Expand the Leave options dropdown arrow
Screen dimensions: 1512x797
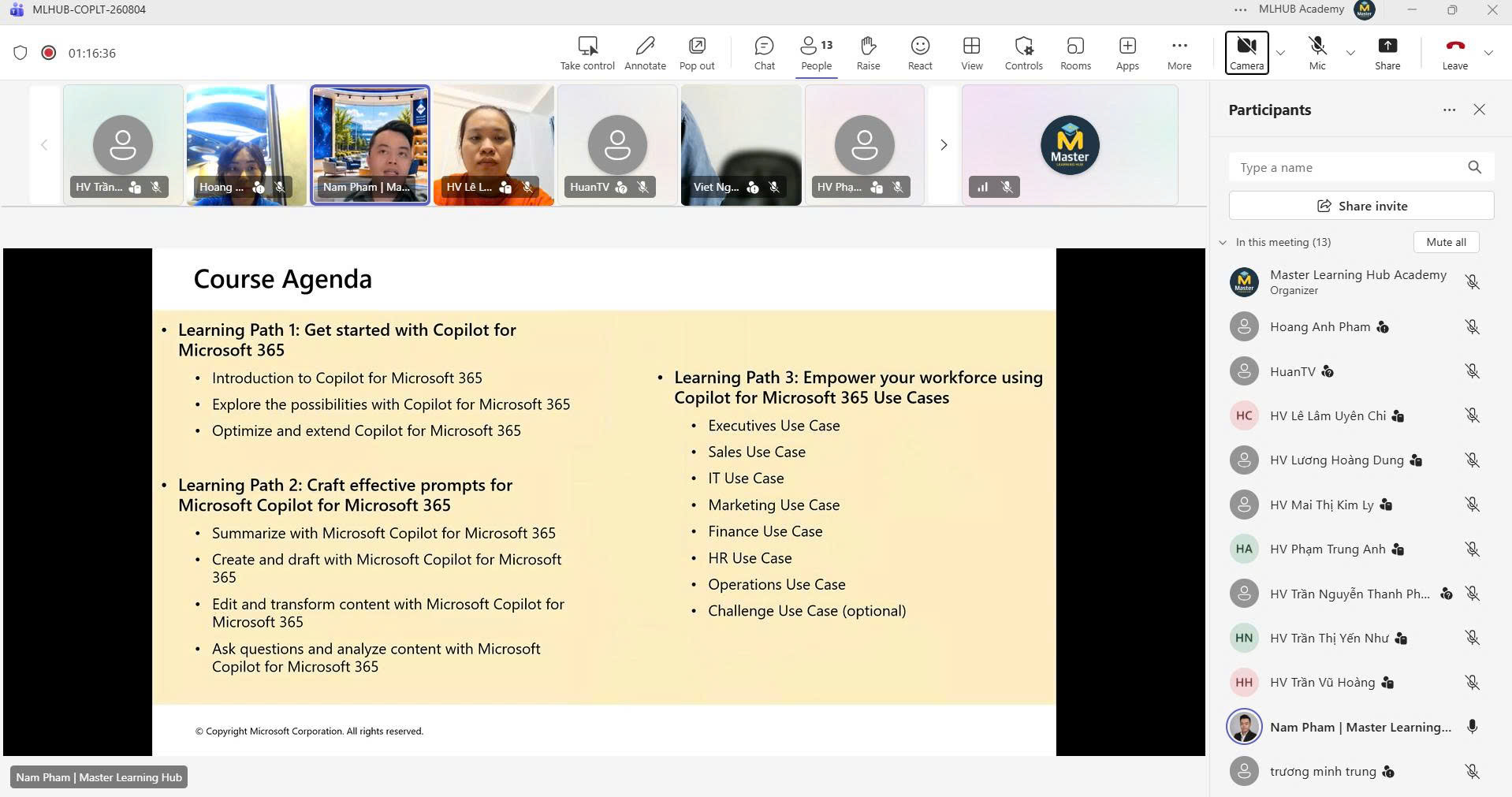1488,53
